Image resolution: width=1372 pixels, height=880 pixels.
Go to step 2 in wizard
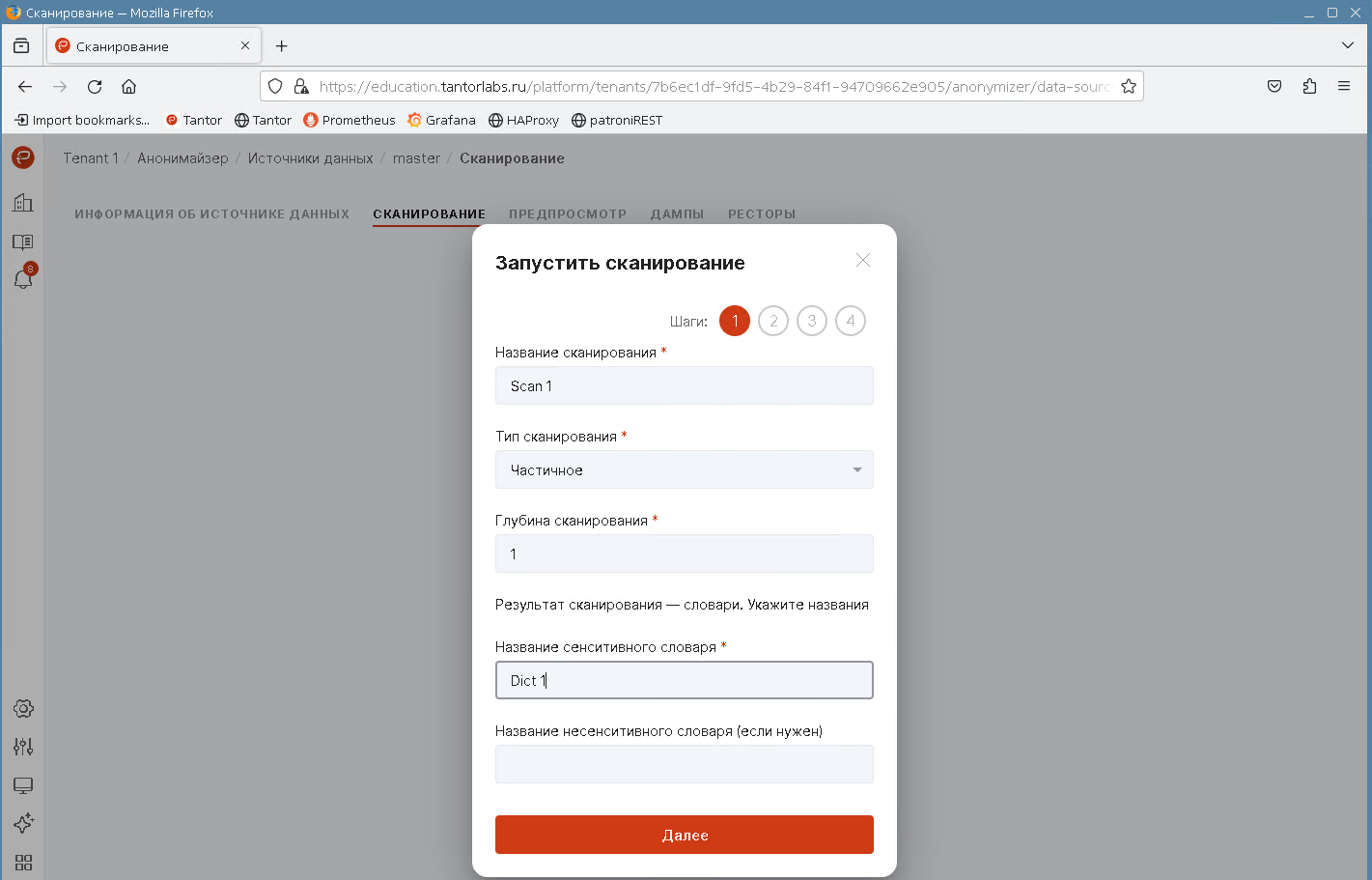pos(773,321)
